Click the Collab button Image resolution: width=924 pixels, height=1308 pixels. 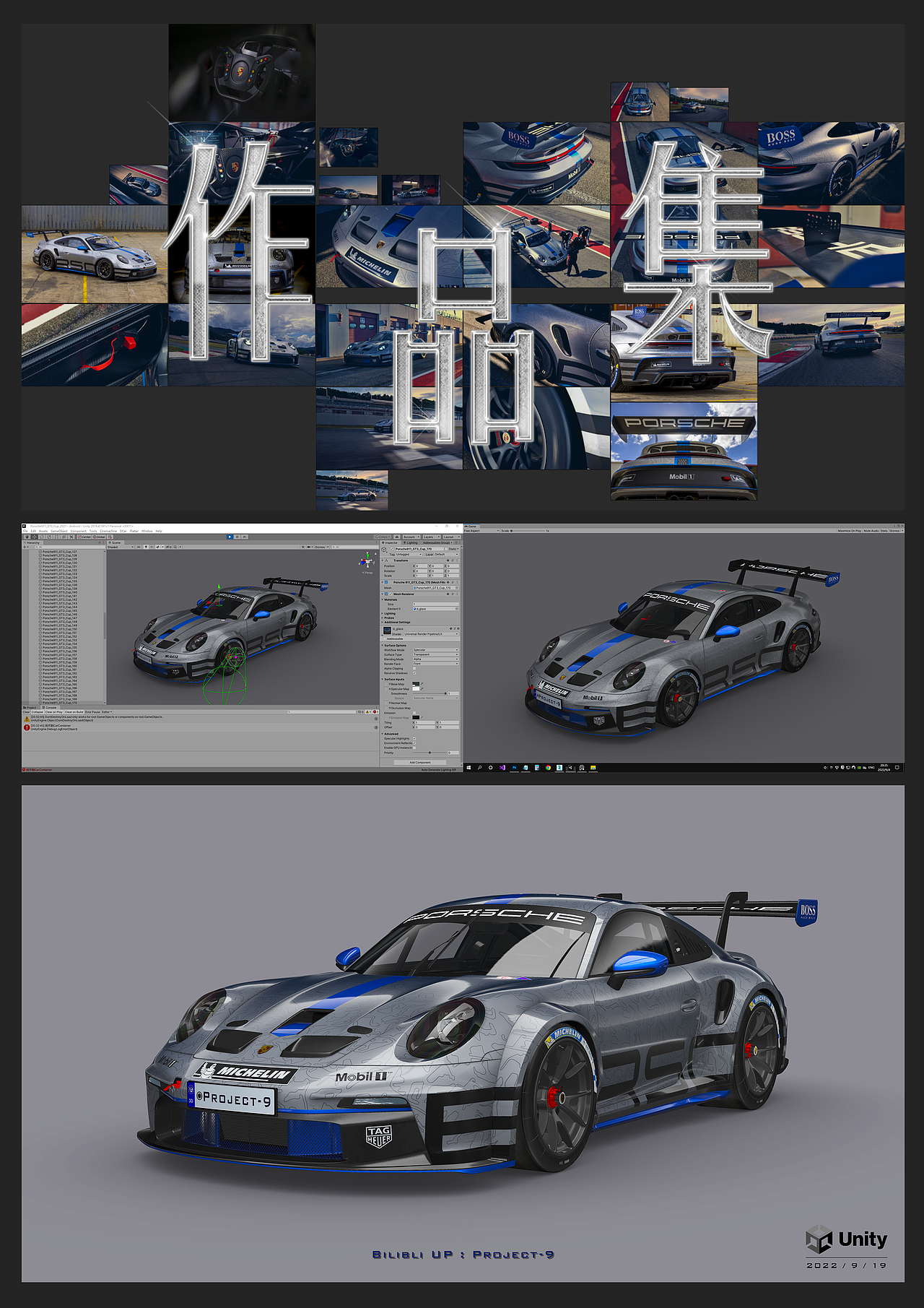[x=382, y=537]
